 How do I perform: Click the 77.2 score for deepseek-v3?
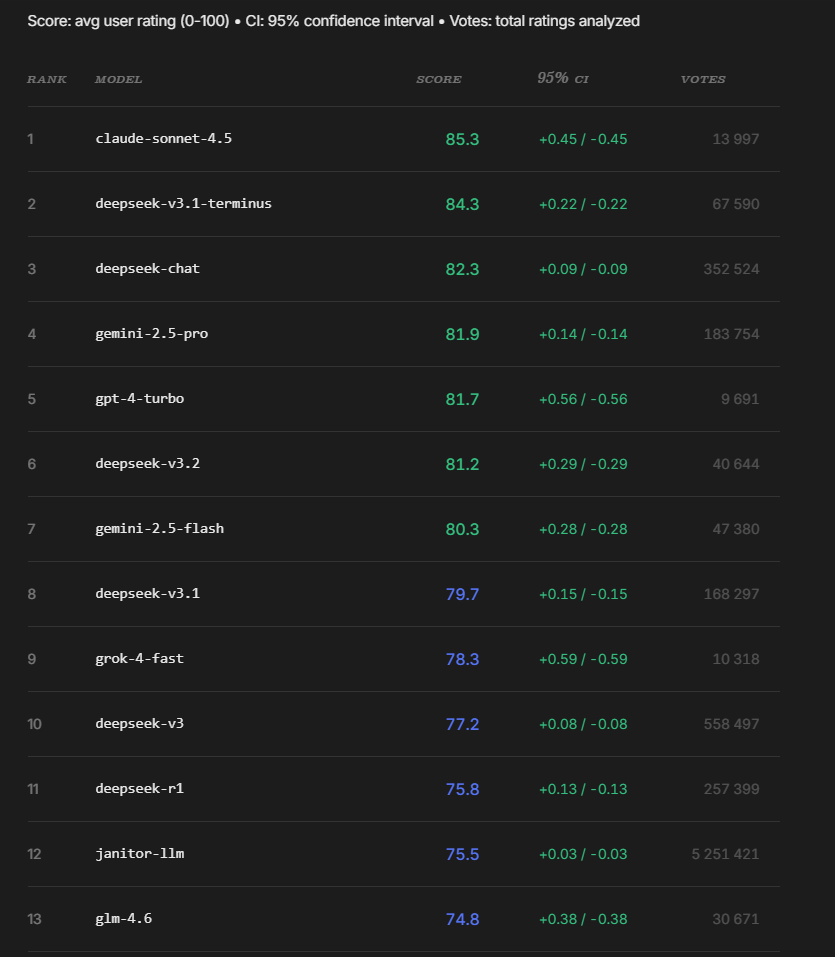(x=462, y=724)
